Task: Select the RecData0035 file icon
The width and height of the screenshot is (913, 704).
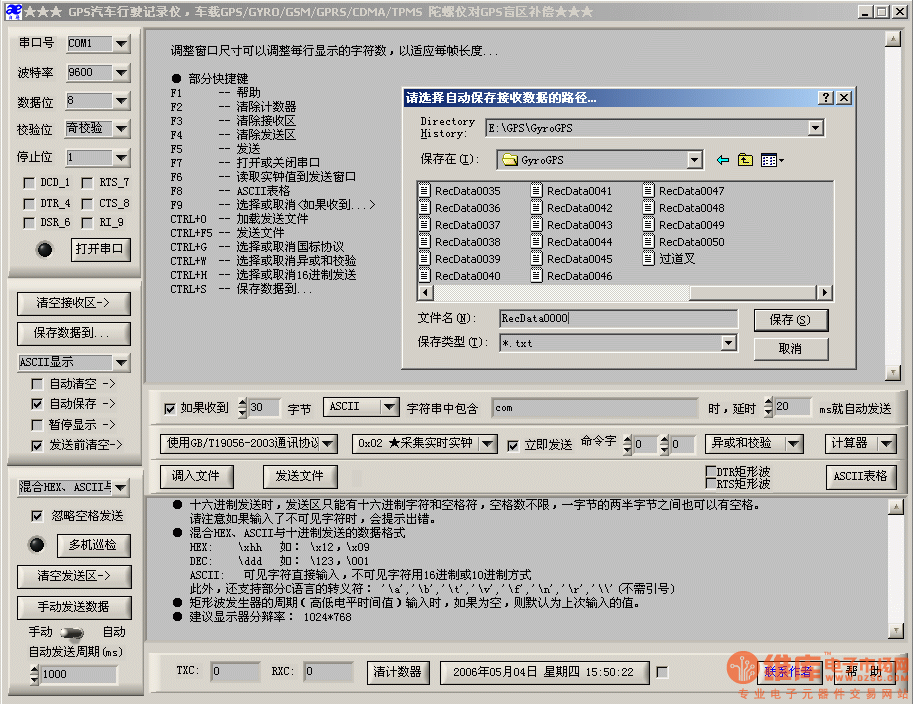Action: [x=424, y=191]
